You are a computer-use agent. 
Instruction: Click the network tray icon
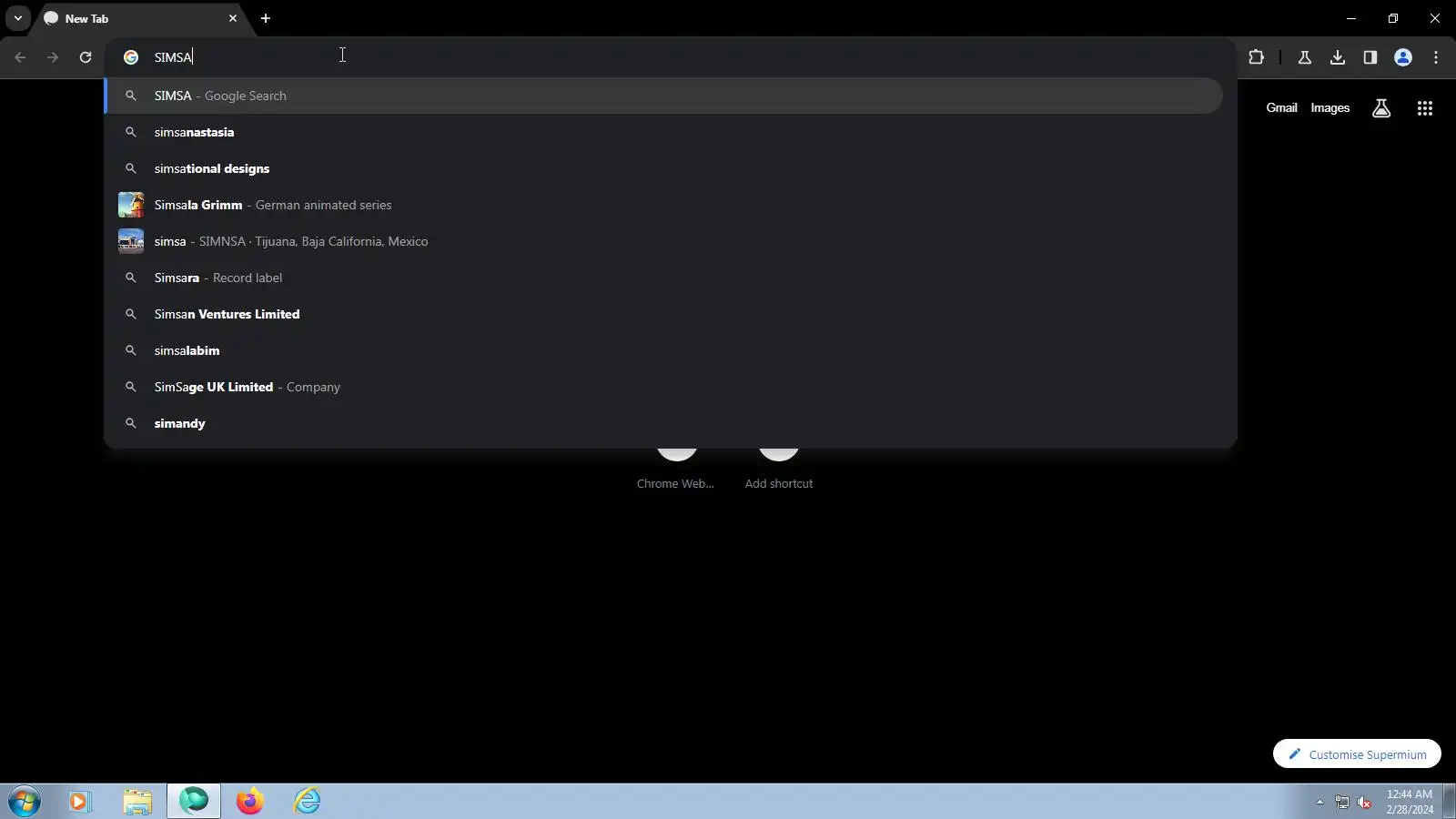1342,802
